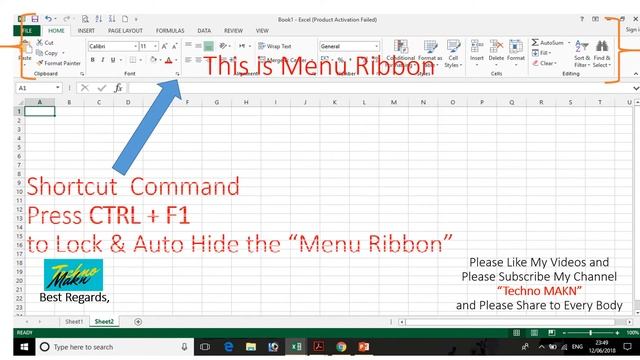Save the workbook from Quick Access Toolbar

[35, 19]
